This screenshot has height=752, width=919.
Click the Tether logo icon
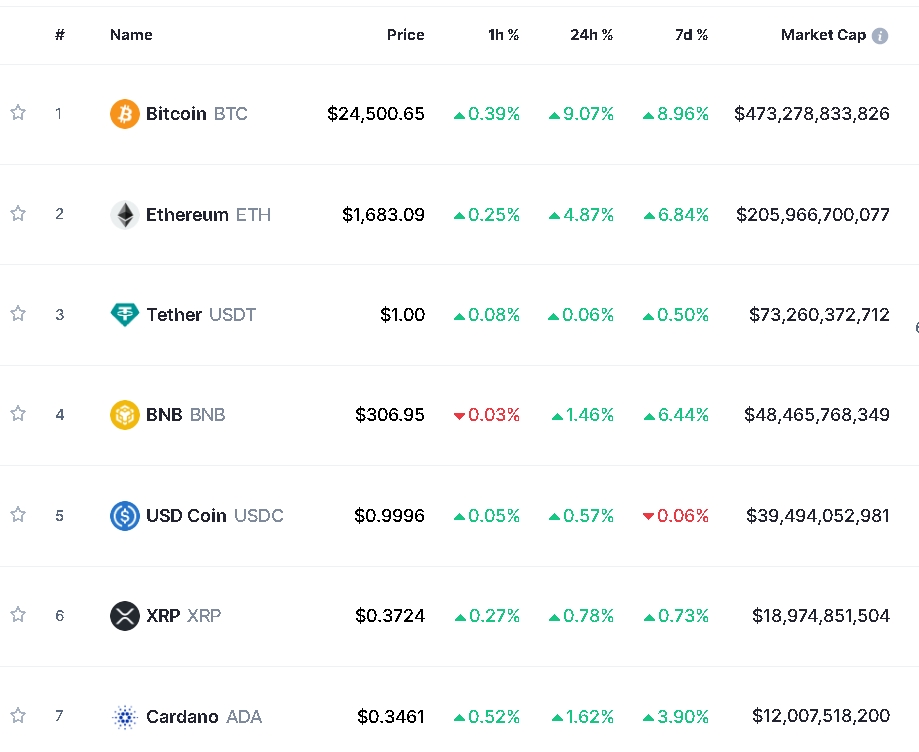point(125,315)
